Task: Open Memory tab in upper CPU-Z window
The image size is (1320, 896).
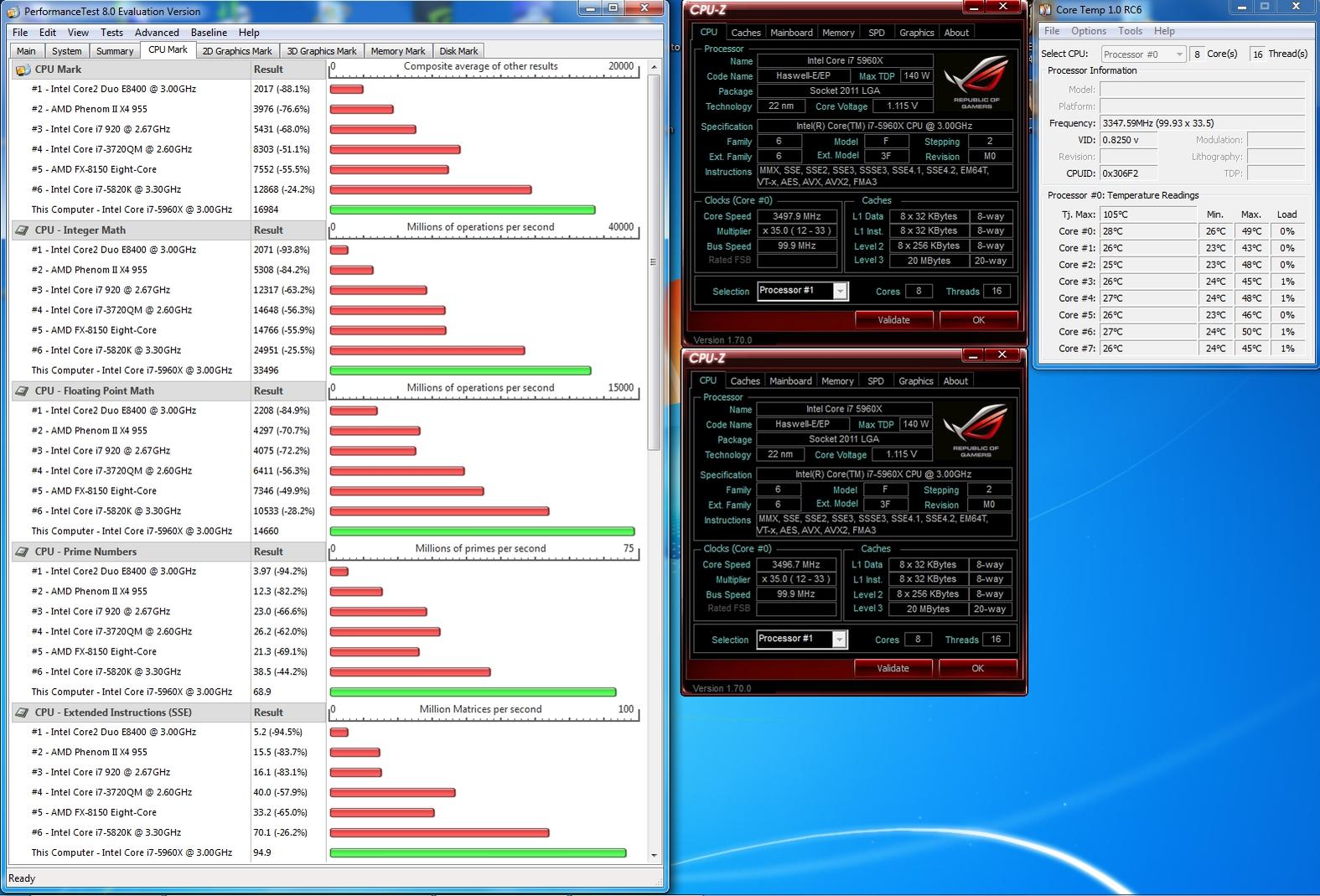Action: (838, 33)
